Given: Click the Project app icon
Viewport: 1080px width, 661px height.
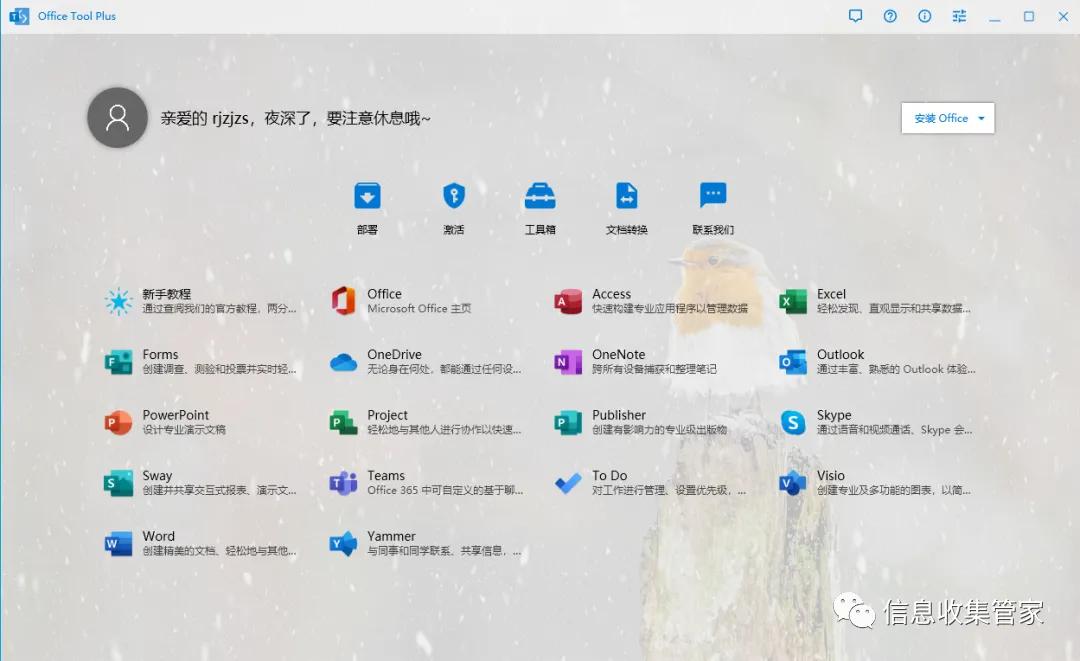Looking at the screenshot, I should pos(343,423).
